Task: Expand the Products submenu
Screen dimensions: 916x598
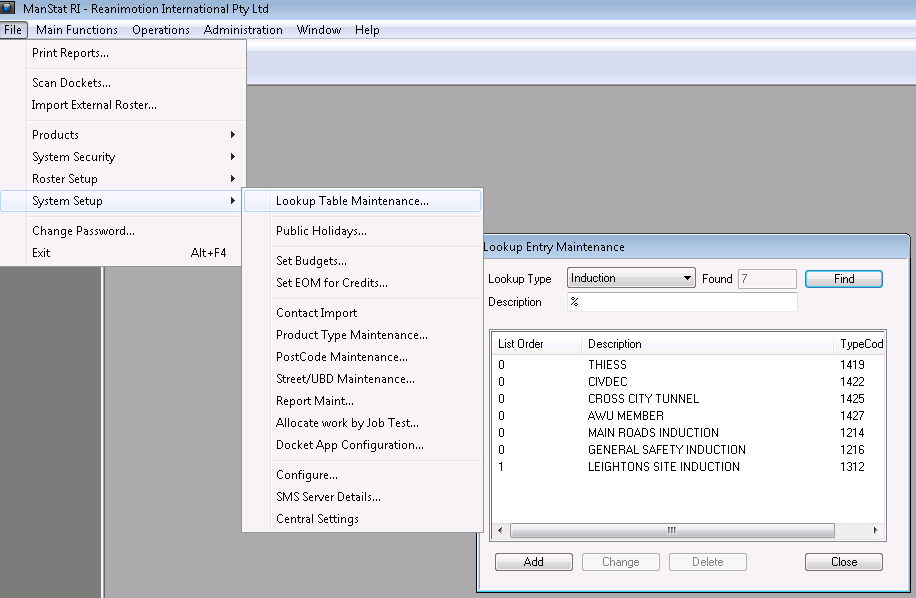Action: [x=122, y=135]
